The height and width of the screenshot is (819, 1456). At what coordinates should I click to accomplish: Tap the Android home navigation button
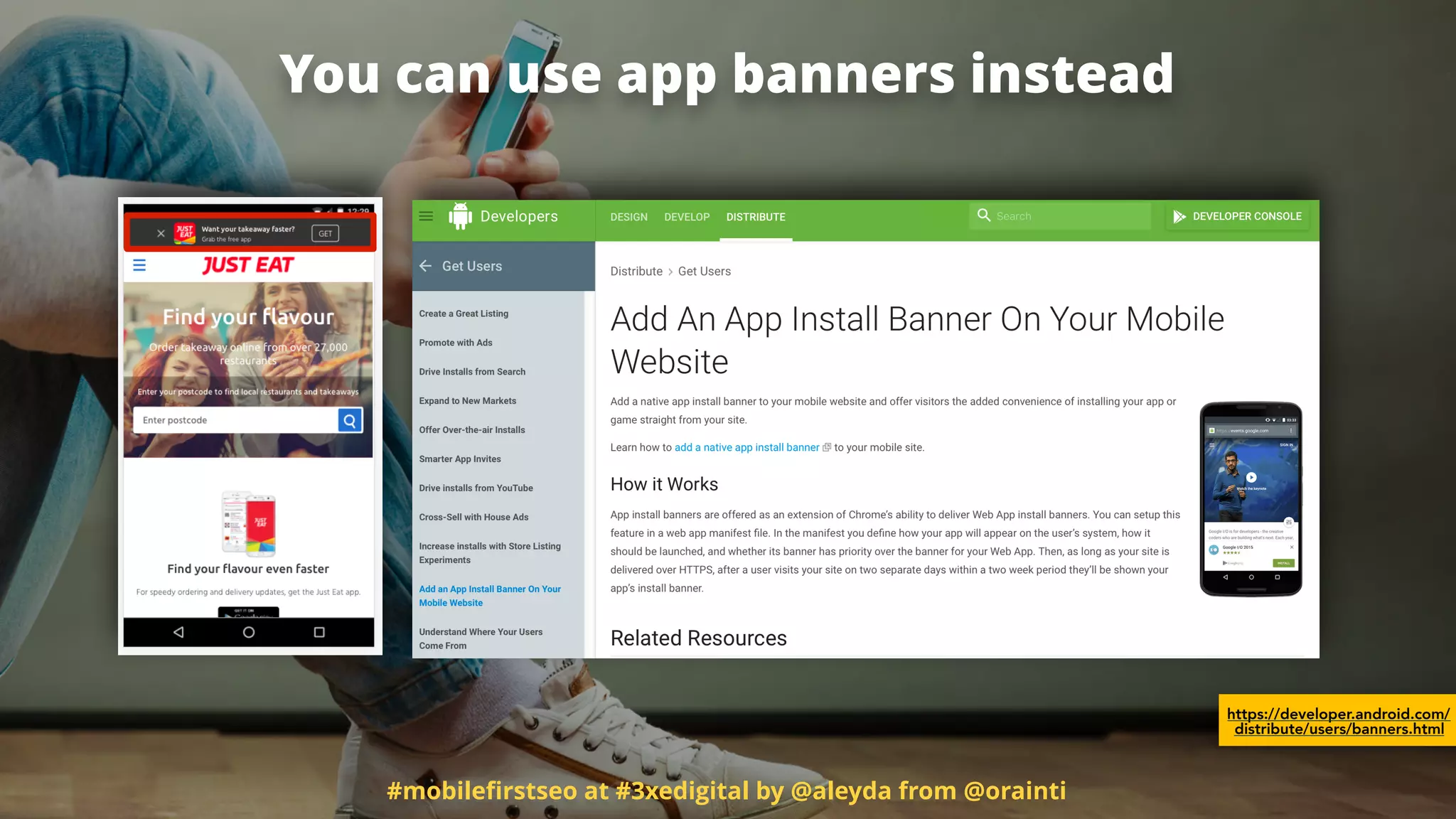(249, 632)
